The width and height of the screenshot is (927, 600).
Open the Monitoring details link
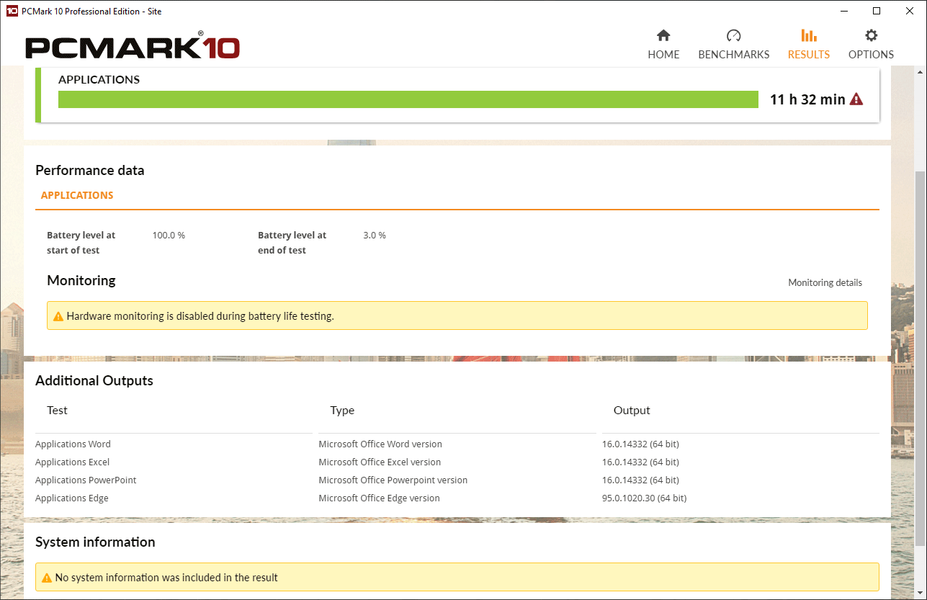[x=825, y=283]
